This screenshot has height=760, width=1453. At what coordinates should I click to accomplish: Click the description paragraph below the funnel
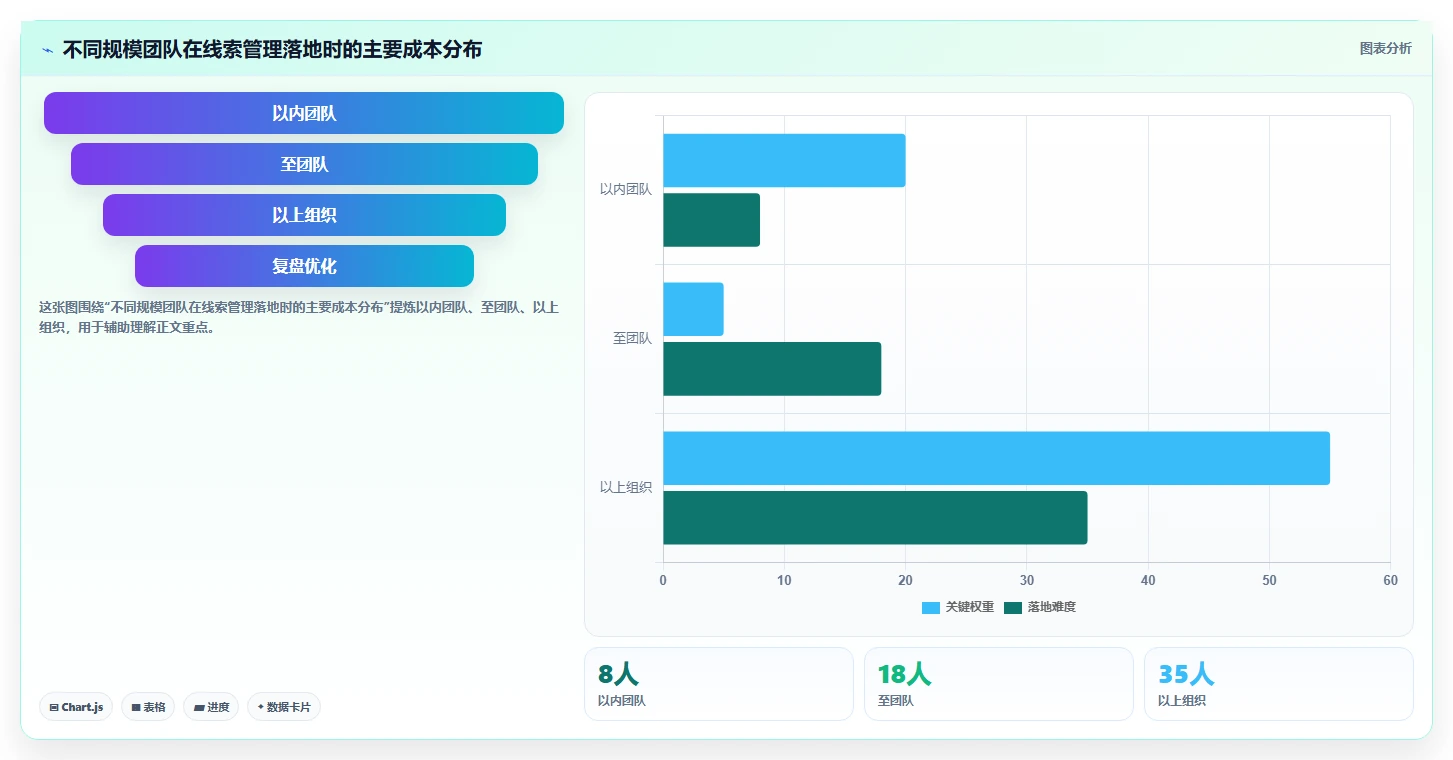(x=299, y=317)
